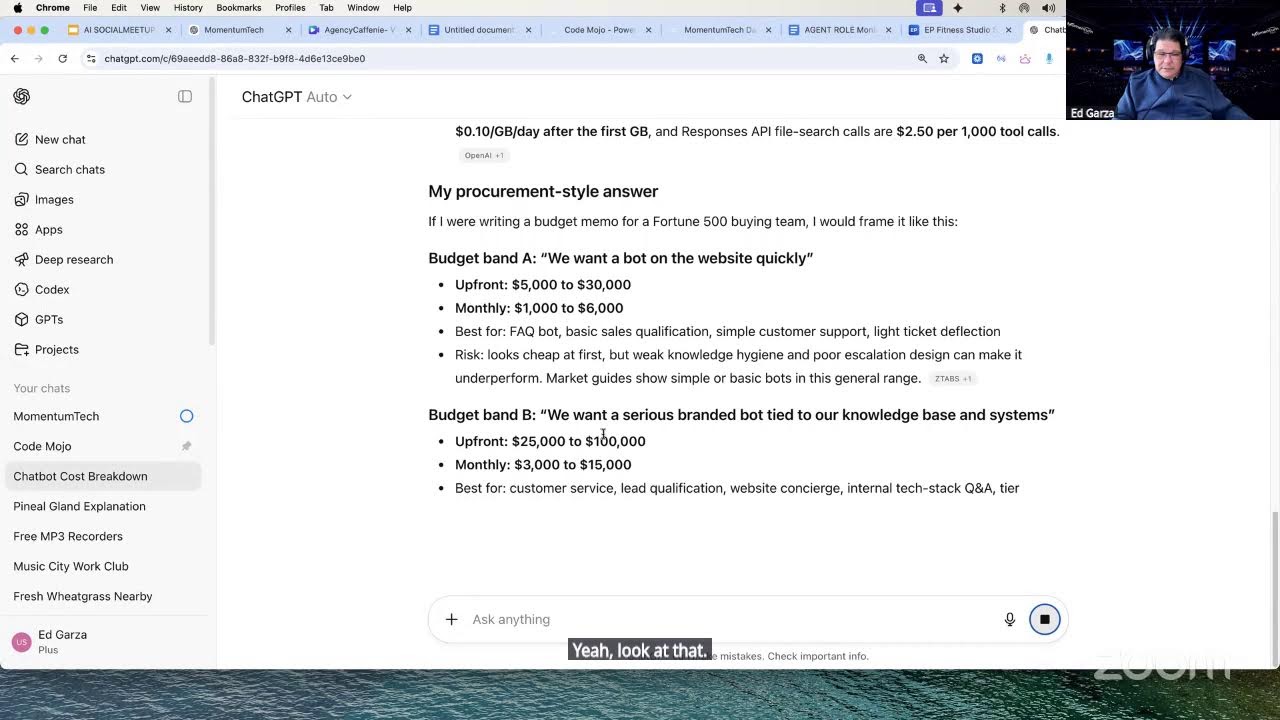Switch to the Code Mojo browser tab

tap(599, 30)
